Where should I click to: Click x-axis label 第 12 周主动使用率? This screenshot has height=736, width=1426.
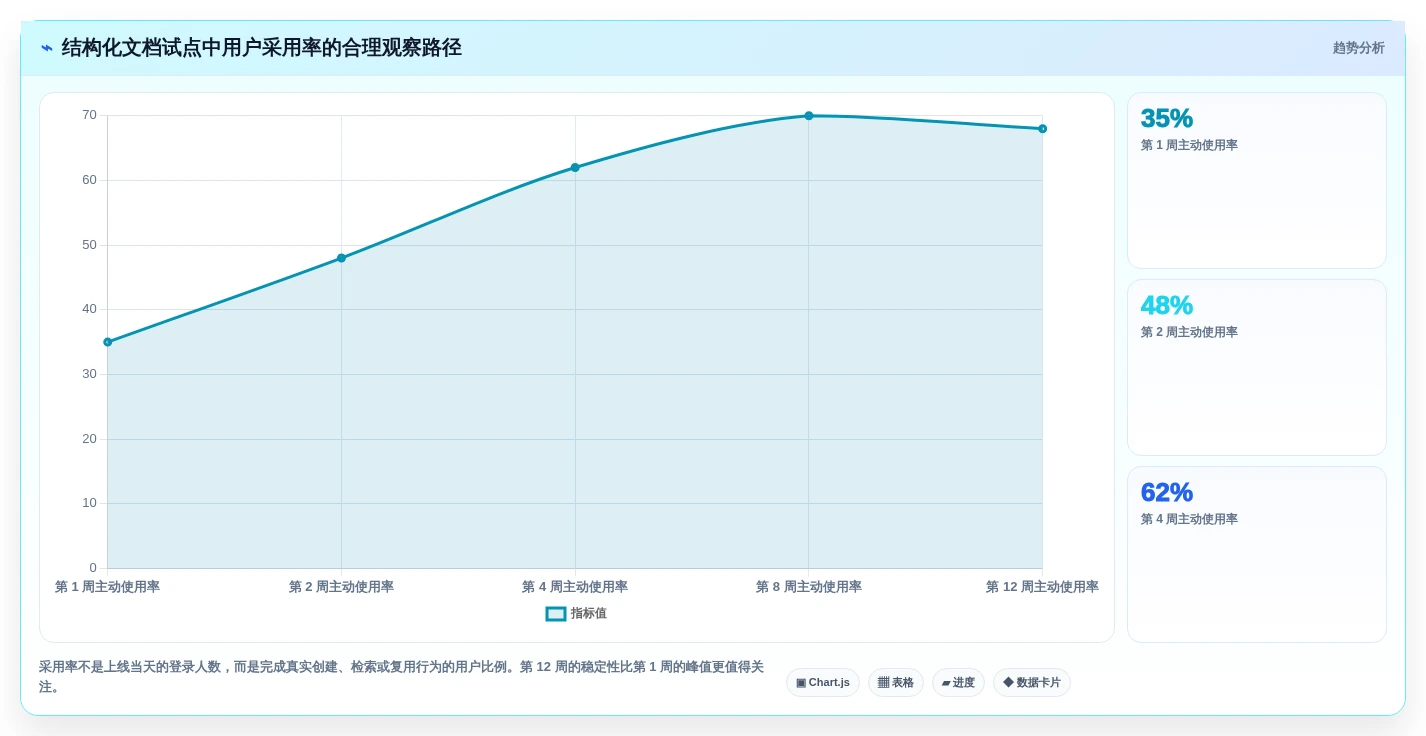point(1042,587)
